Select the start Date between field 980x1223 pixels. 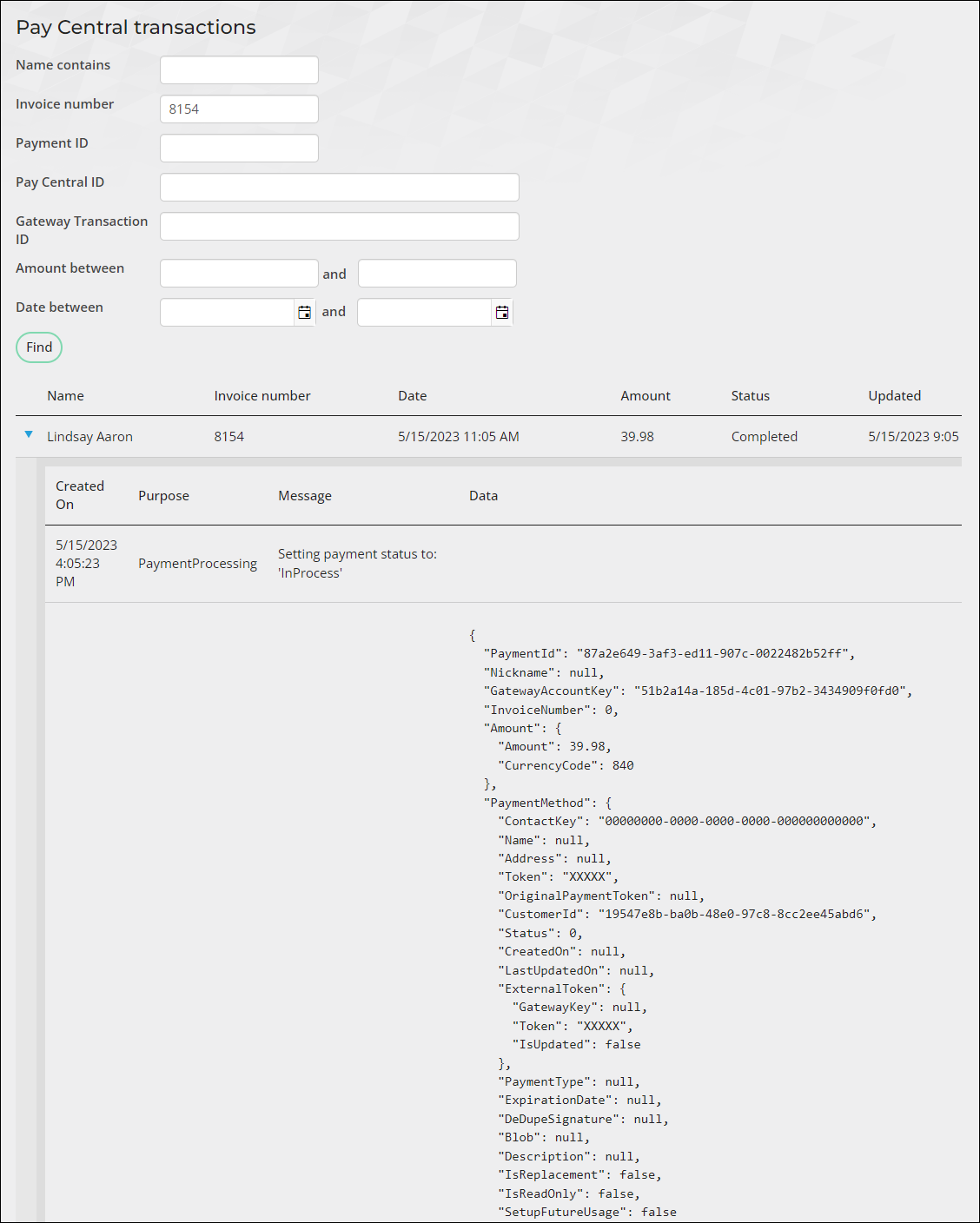coord(227,313)
